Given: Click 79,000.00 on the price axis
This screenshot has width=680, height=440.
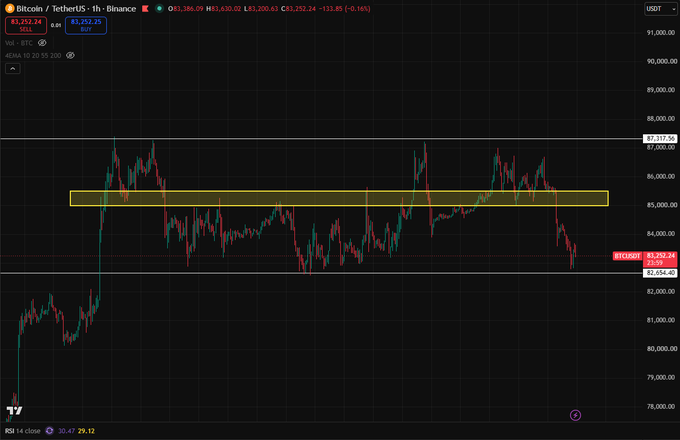Looking at the screenshot, I should pos(660,377).
